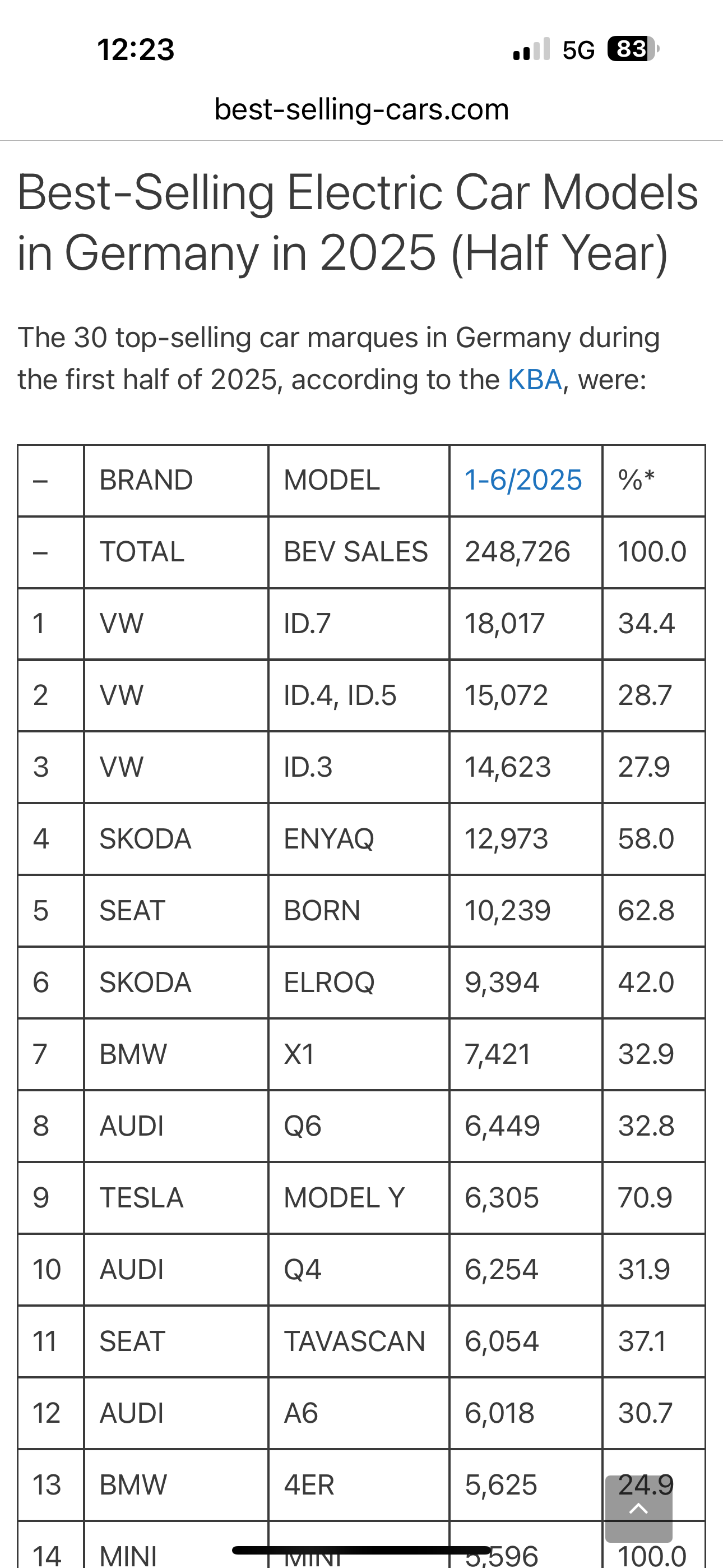
Task: Open the KBA link in the intro text
Action: tap(534, 380)
